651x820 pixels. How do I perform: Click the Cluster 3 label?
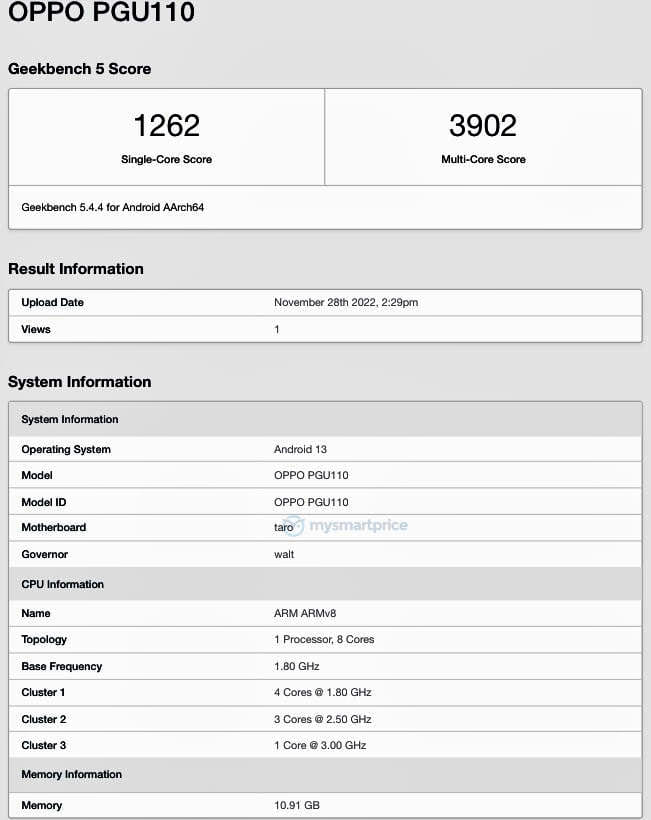(43, 746)
